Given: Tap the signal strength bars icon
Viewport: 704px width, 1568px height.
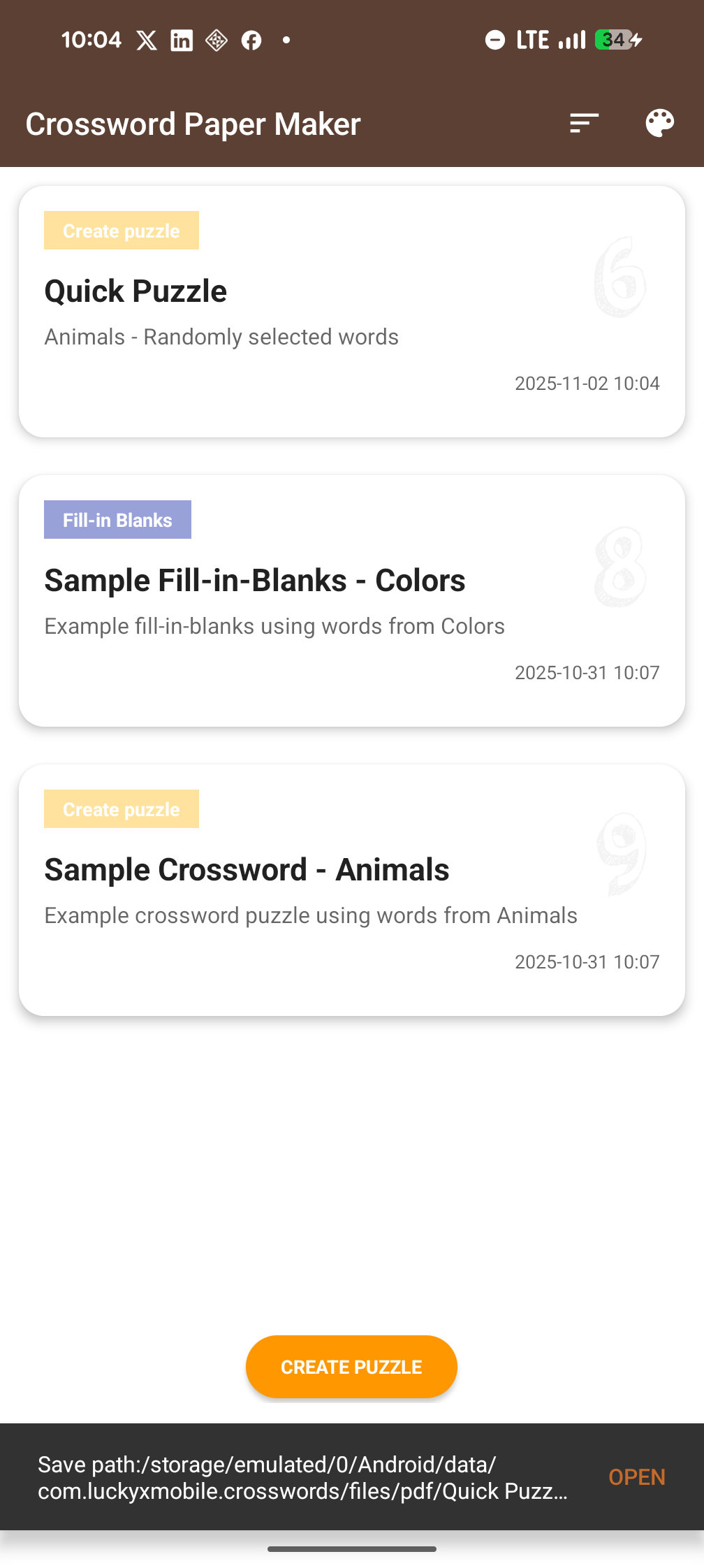Looking at the screenshot, I should pos(572,40).
